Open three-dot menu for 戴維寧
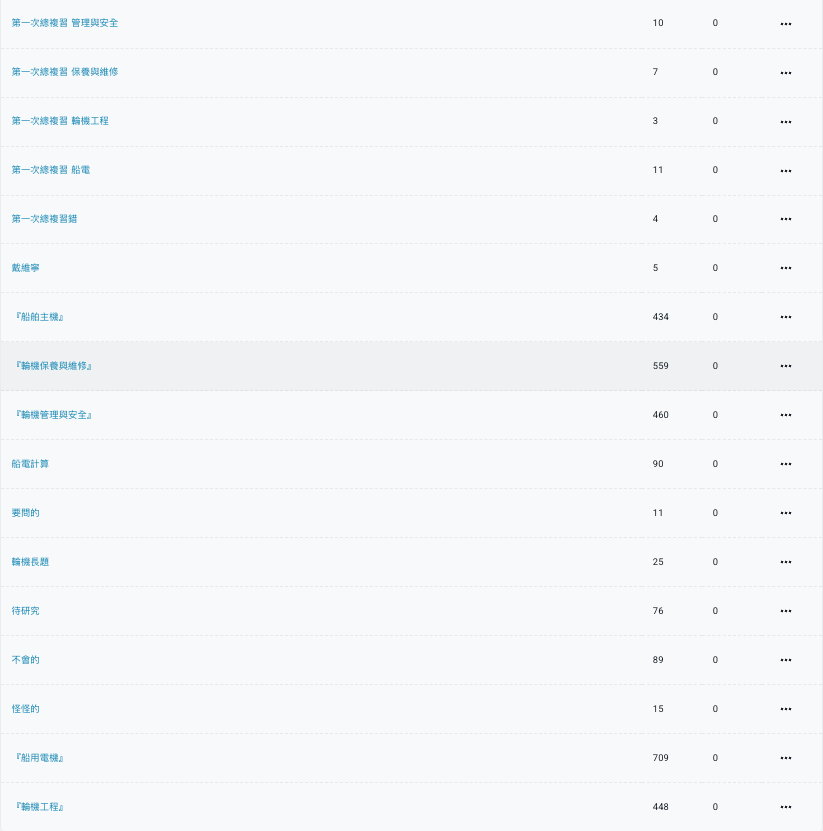Image resolution: width=823 pixels, height=831 pixels. point(785,268)
